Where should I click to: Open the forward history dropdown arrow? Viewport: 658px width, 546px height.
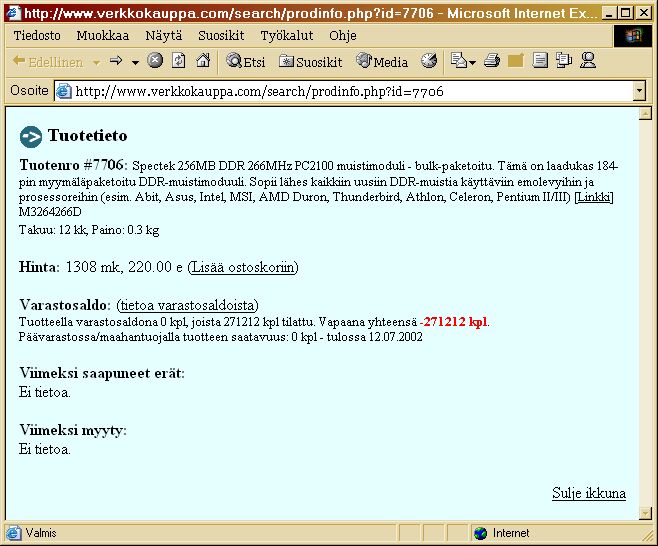pos(135,63)
